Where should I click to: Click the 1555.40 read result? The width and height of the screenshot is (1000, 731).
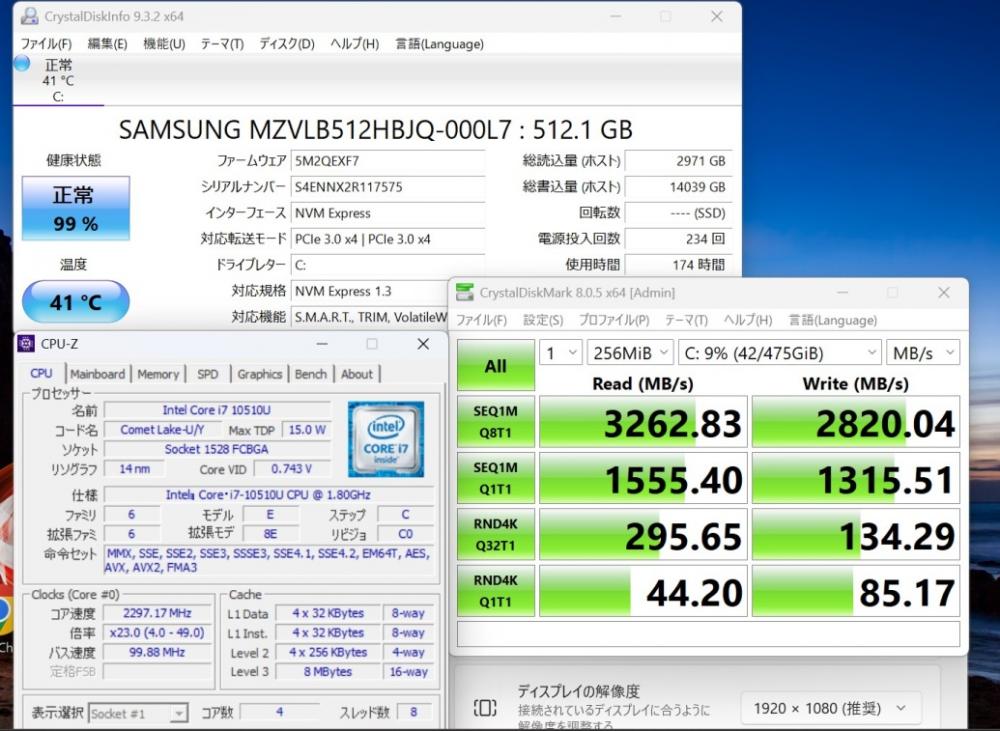tap(643, 478)
